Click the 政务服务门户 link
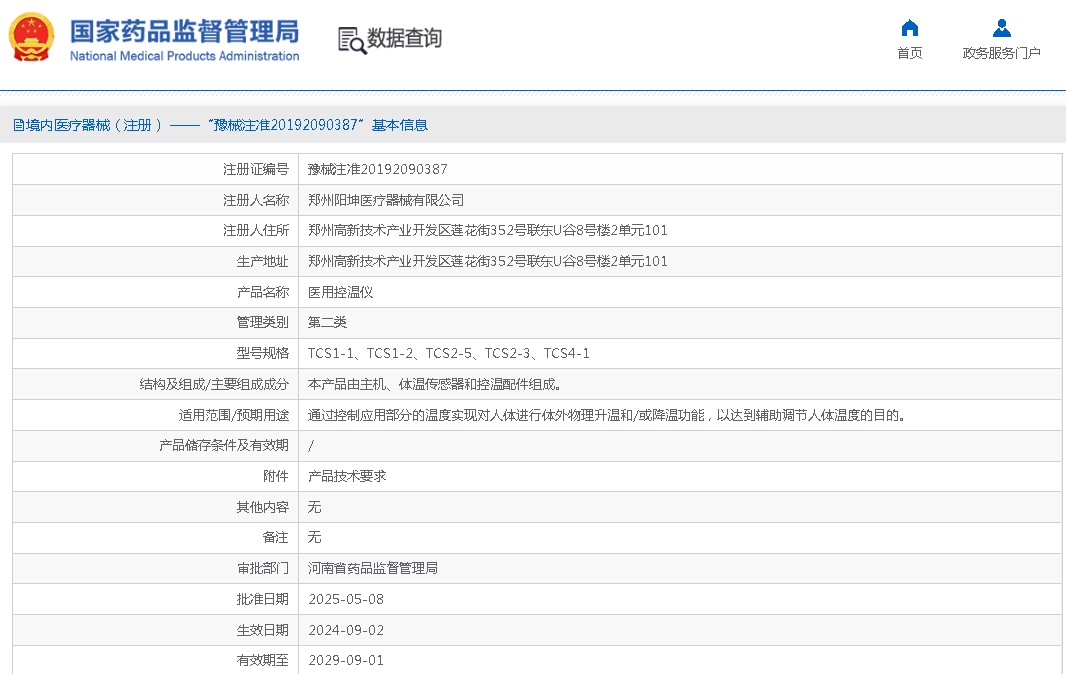 (x=1001, y=53)
